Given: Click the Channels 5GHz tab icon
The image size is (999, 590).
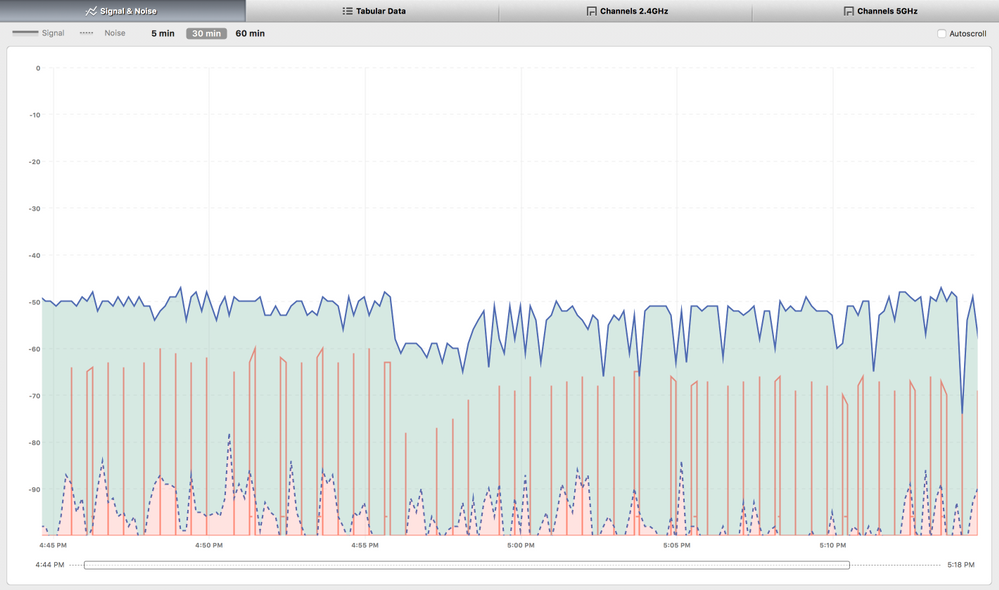Looking at the screenshot, I should pos(849,11).
